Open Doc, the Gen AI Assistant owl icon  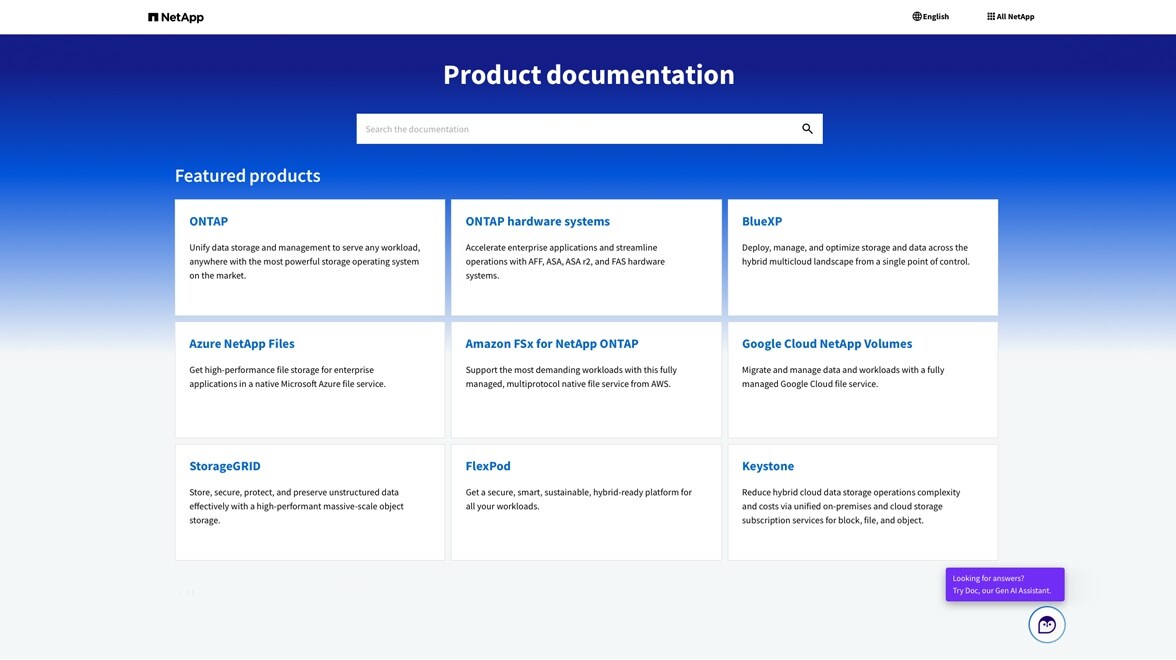(x=1046, y=623)
